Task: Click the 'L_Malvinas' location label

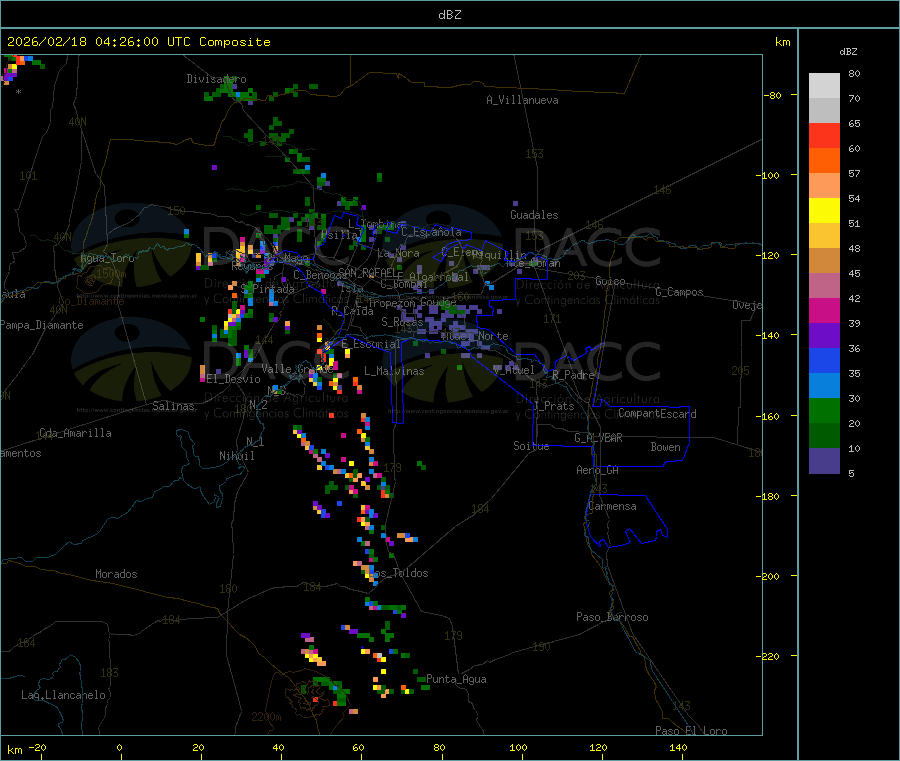Action: tap(394, 372)
